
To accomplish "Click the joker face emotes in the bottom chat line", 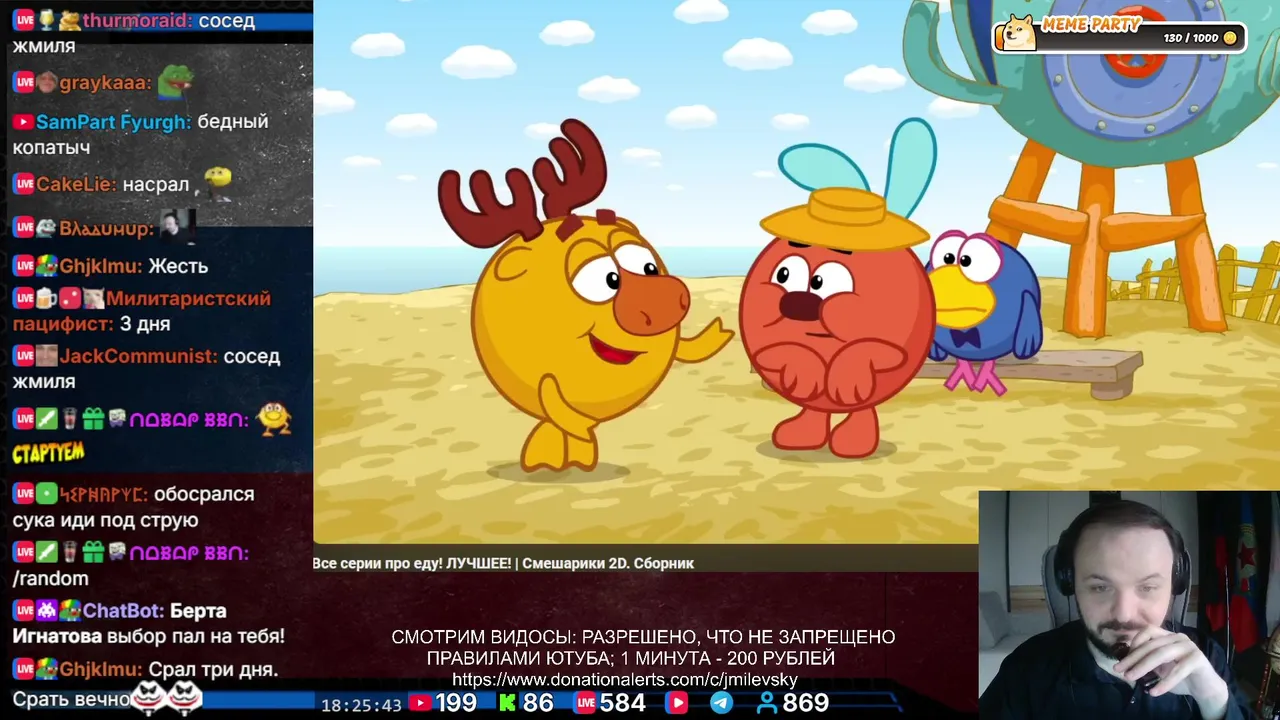I will click(x=168, y=697).
